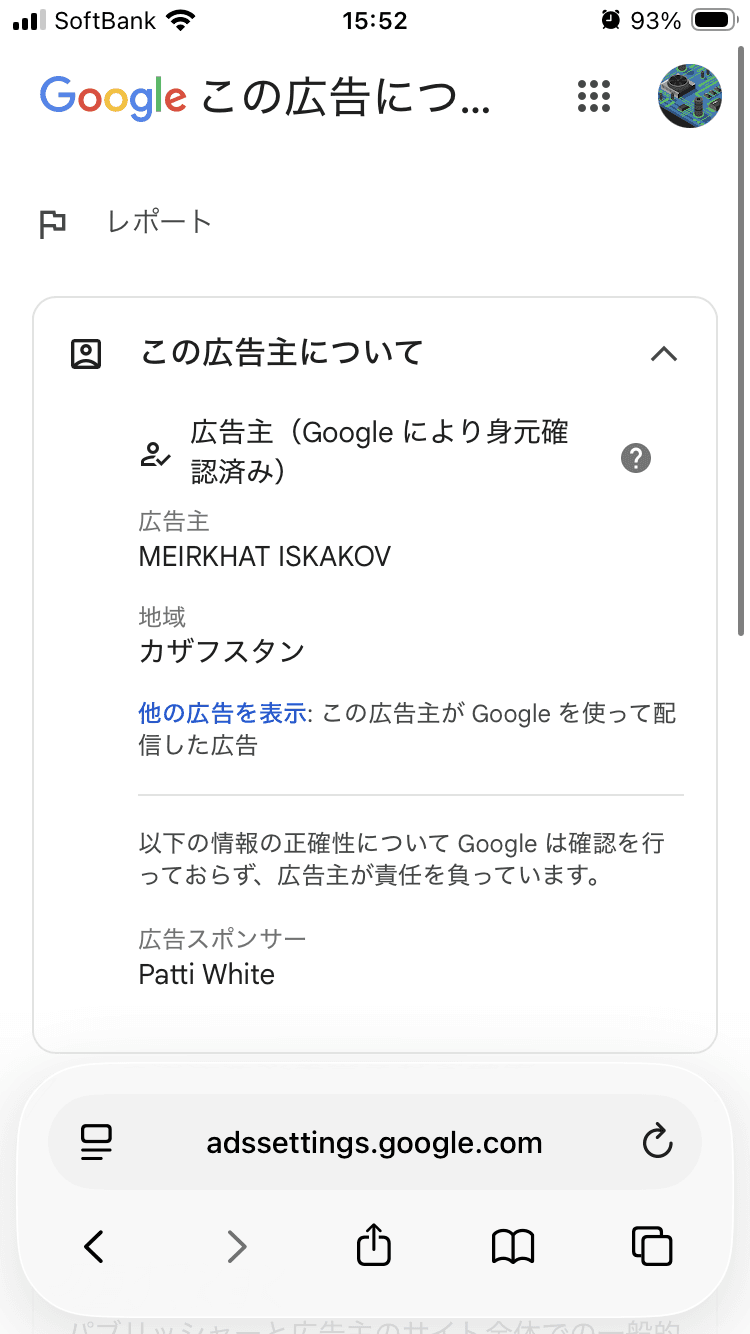
Task: Click the help question mark icon
Action: coord(636,458)
